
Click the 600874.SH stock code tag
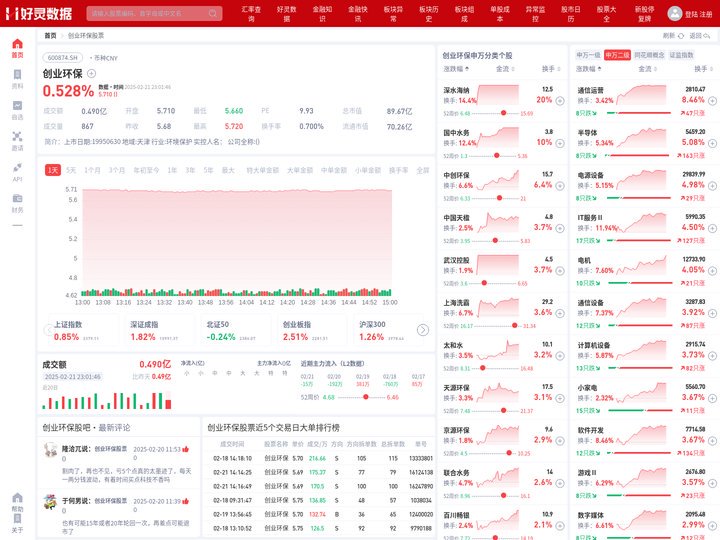tap(63, 58)
